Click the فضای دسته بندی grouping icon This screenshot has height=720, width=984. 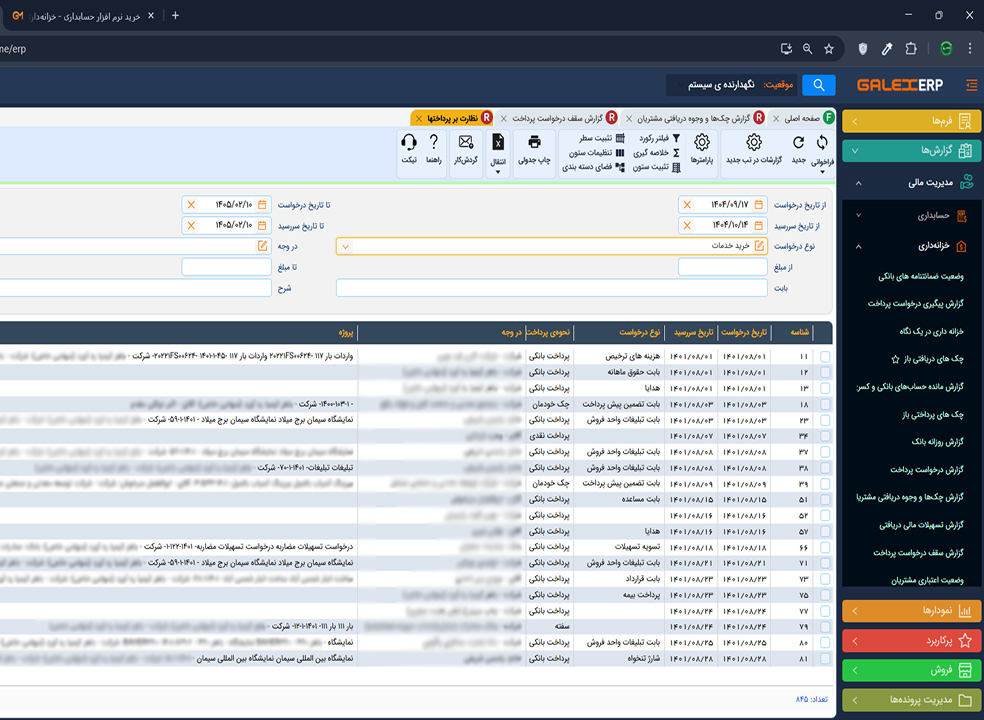coord(620,167)
